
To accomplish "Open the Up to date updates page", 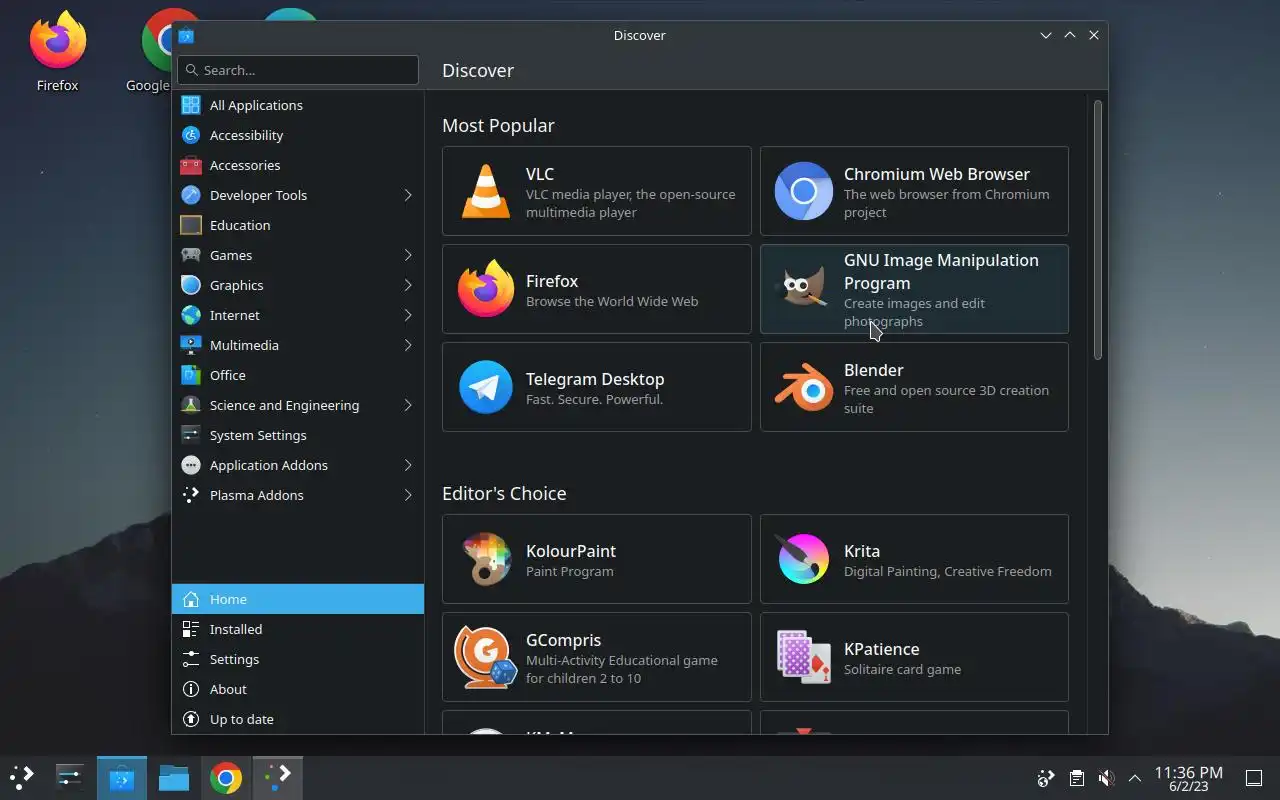I will (298, 719).
